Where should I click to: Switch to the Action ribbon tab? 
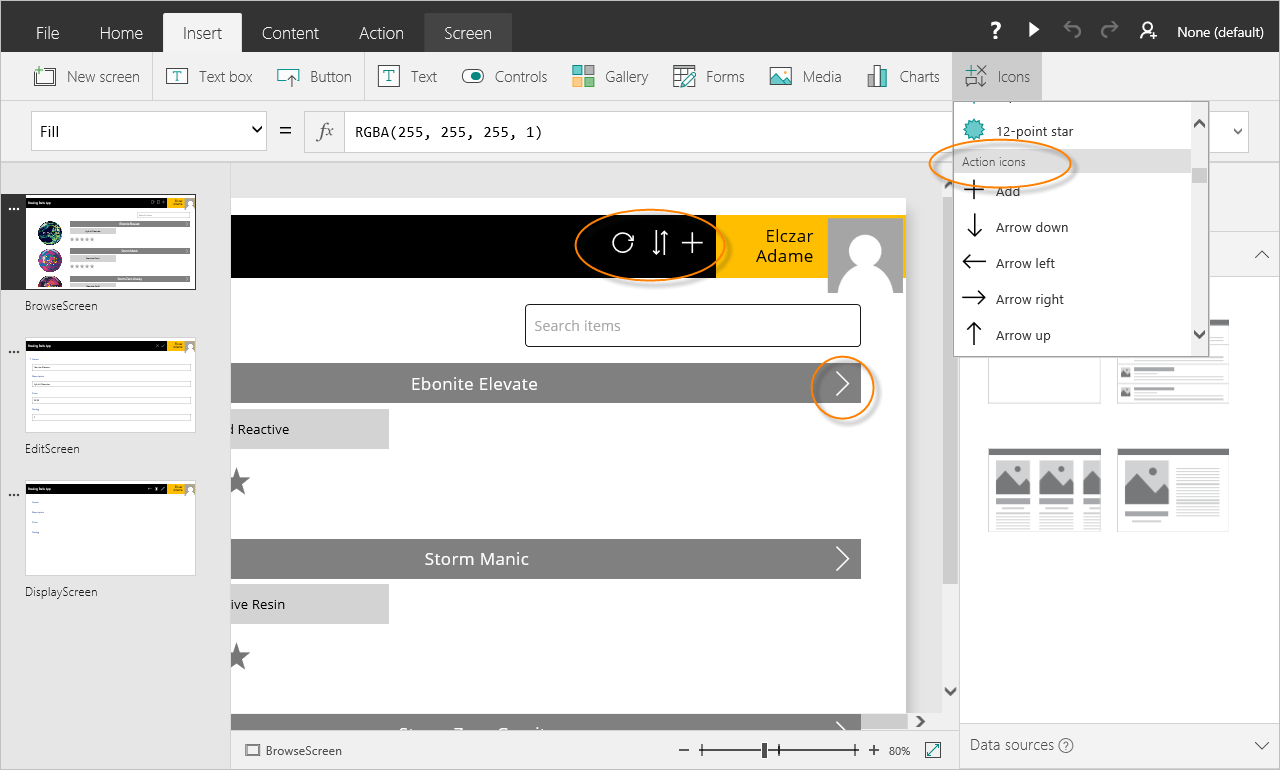point(381,32)
